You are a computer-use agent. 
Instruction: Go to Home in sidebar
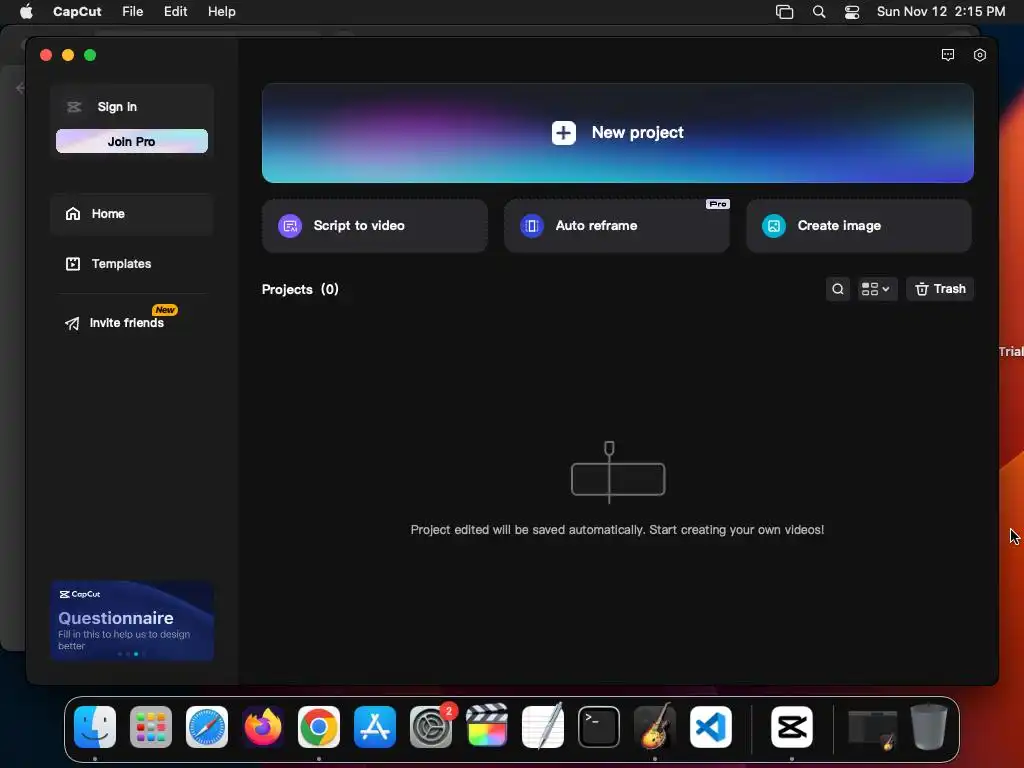[x=132, y=214]
